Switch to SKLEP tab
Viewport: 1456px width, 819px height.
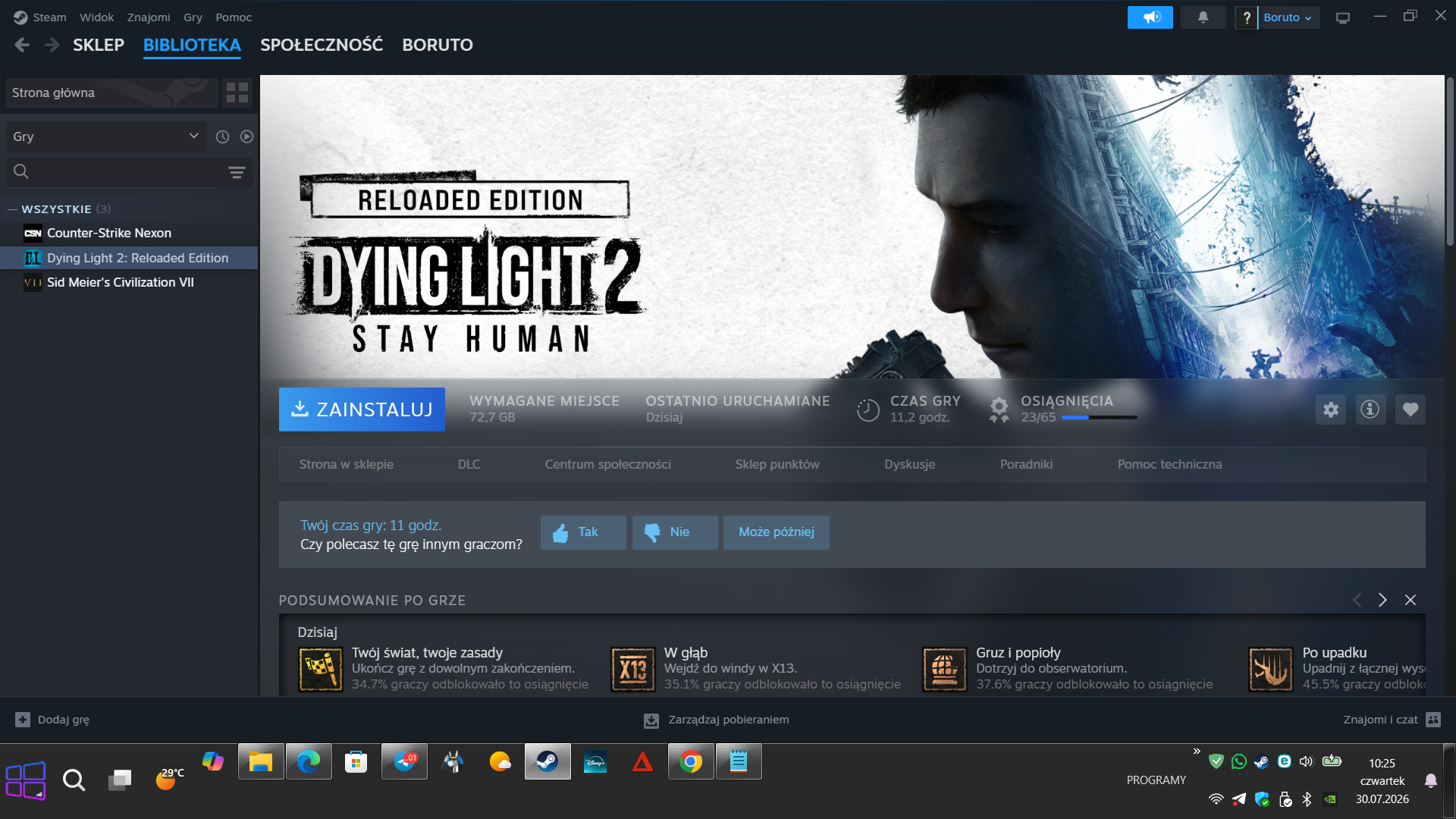99,45
